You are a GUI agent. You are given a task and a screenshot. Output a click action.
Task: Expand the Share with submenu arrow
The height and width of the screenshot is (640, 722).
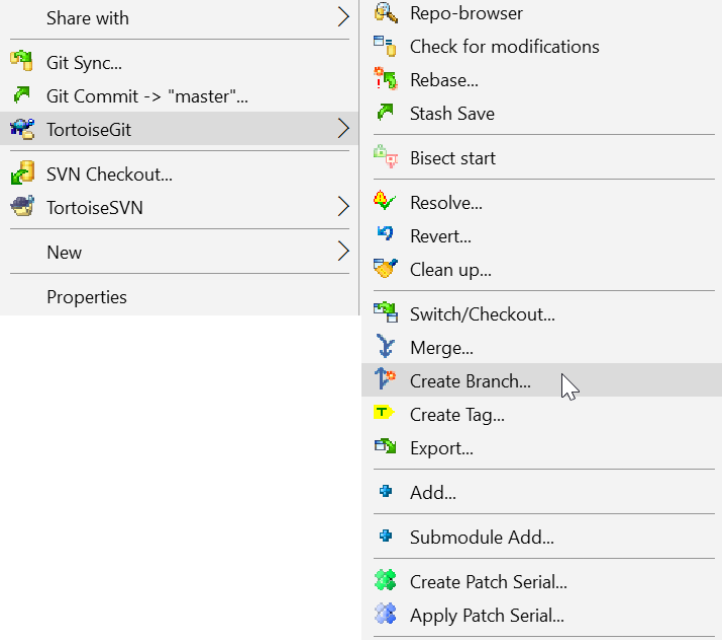pos(343,18)
